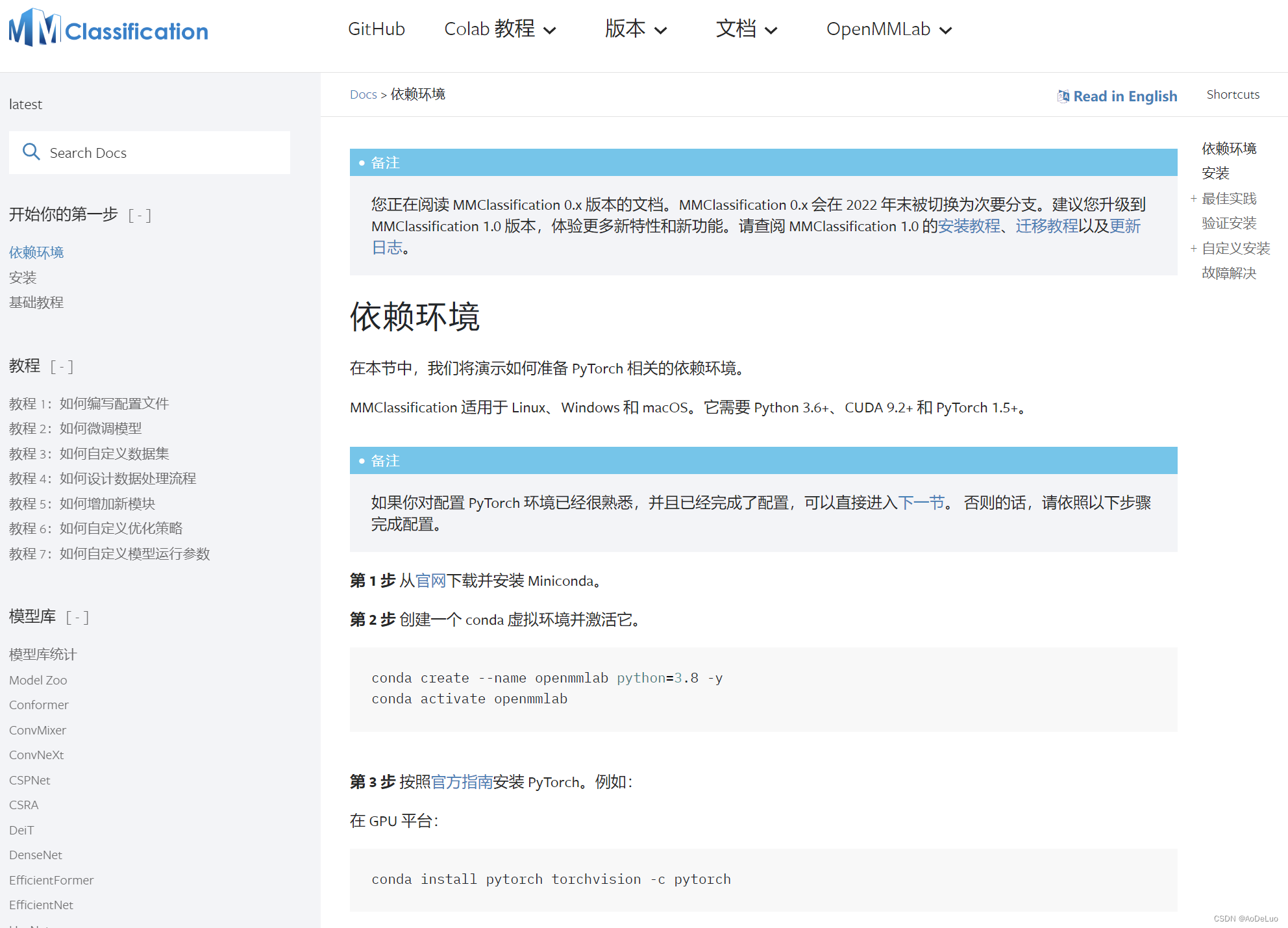Screen dimensions: 1288x928
Task: Expand the OpenMMLab dropdown menu
Action: click(x=889, y=29)
